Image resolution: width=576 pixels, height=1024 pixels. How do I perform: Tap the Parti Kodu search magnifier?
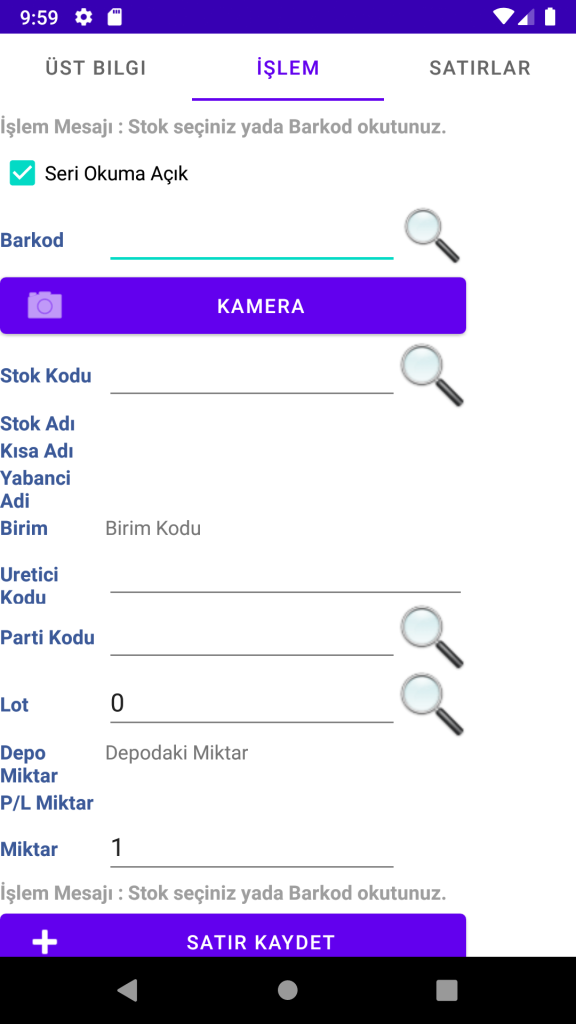coord(432,637)
